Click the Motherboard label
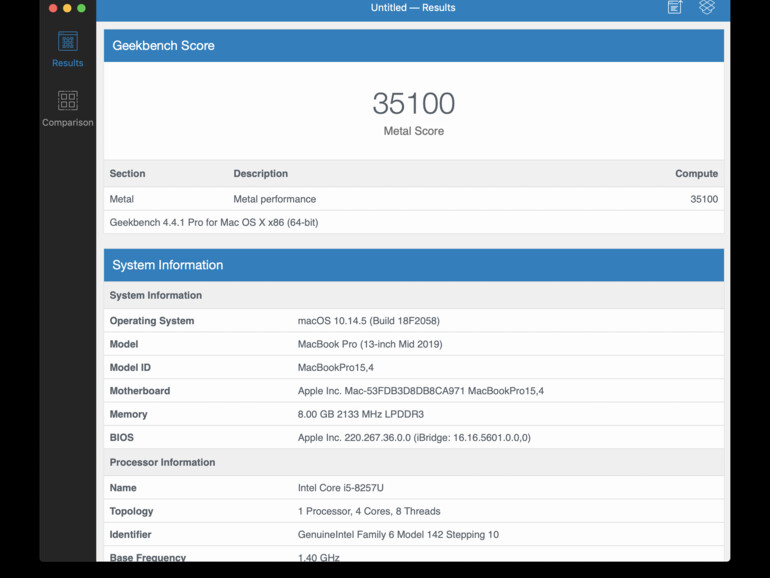770x578 pixels. click(140, 391)
